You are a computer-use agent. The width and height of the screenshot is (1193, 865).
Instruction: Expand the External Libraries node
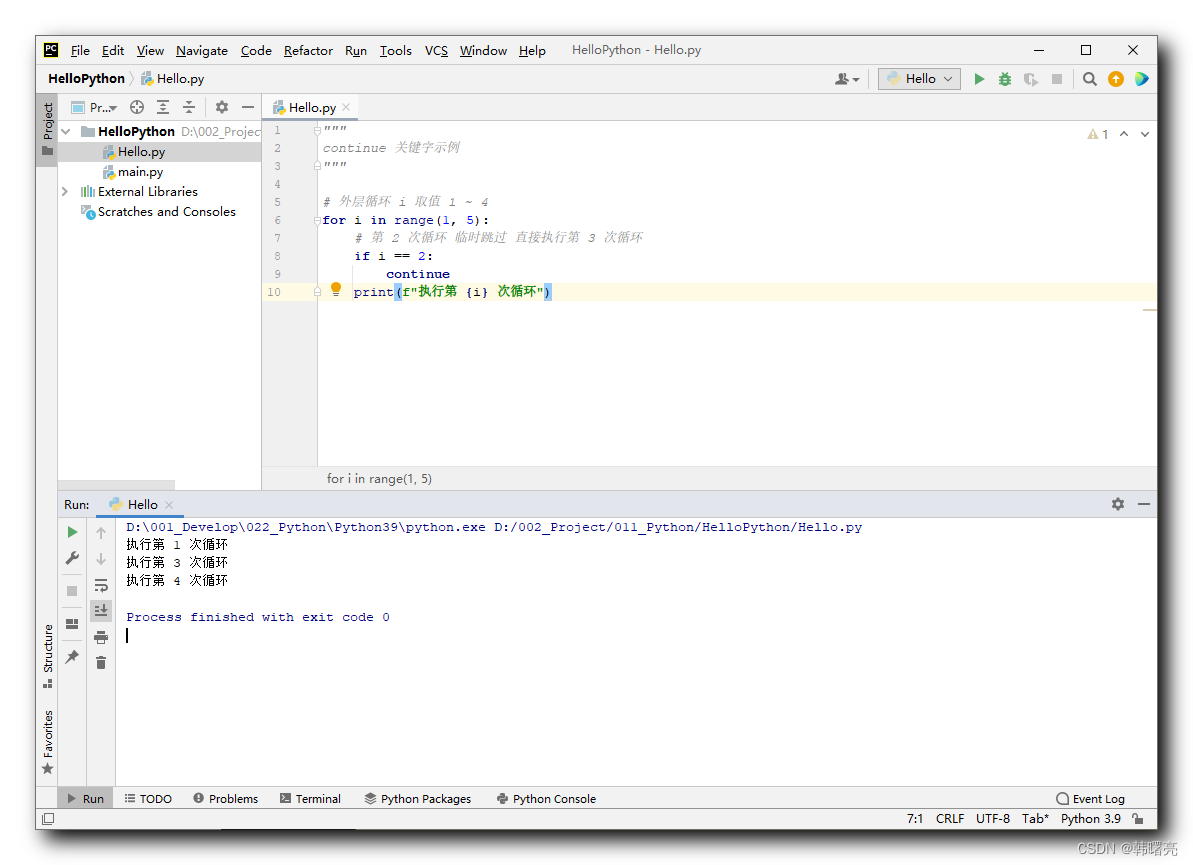point(65,192)
